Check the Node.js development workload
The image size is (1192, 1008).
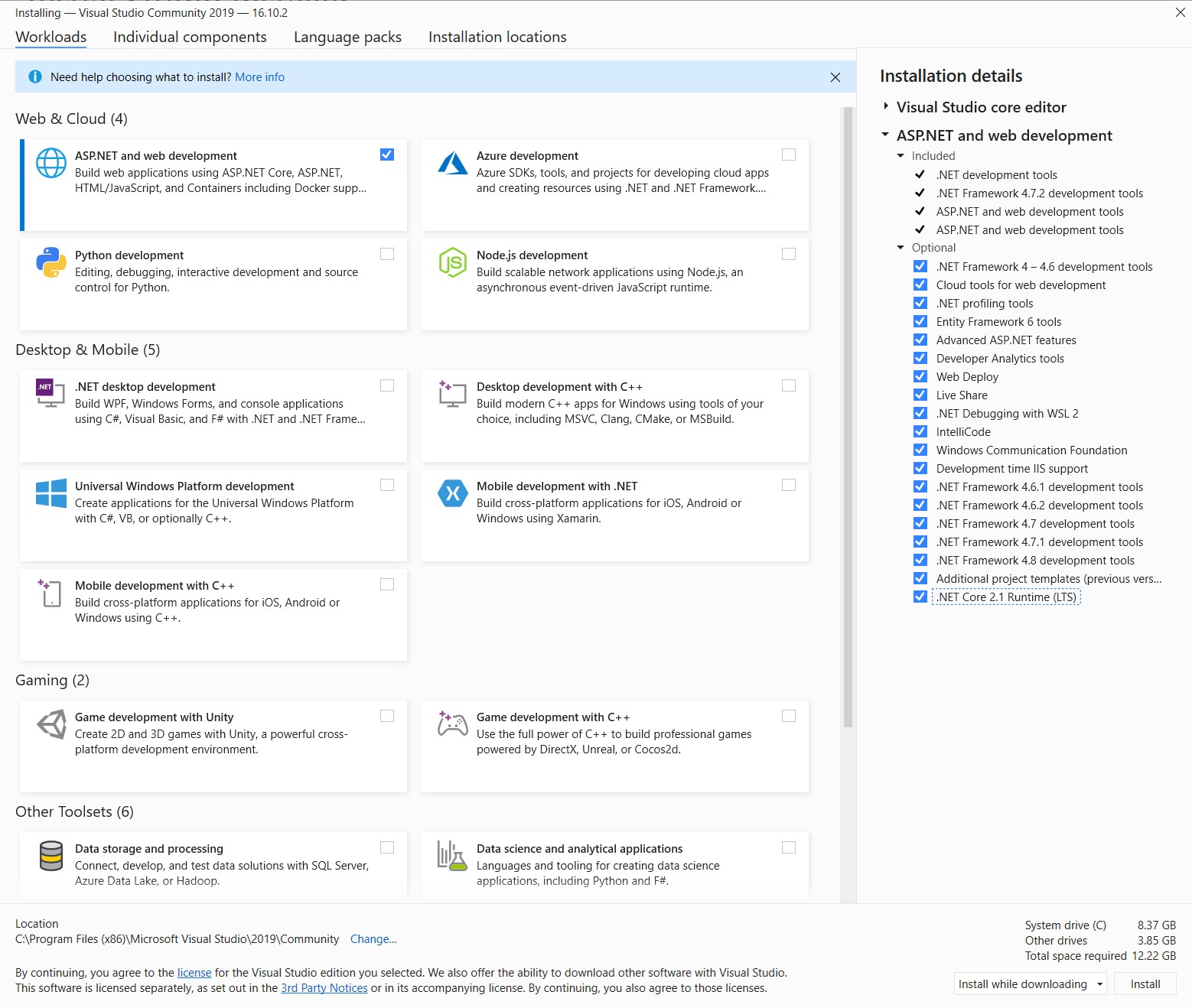pos(789,254)
